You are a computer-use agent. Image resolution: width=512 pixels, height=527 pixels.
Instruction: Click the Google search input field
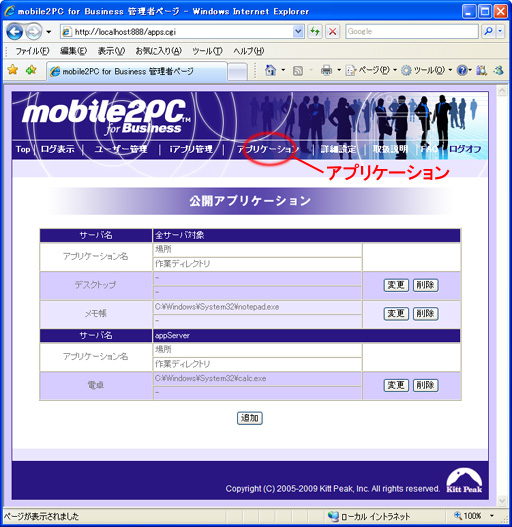tap(412, 31)
